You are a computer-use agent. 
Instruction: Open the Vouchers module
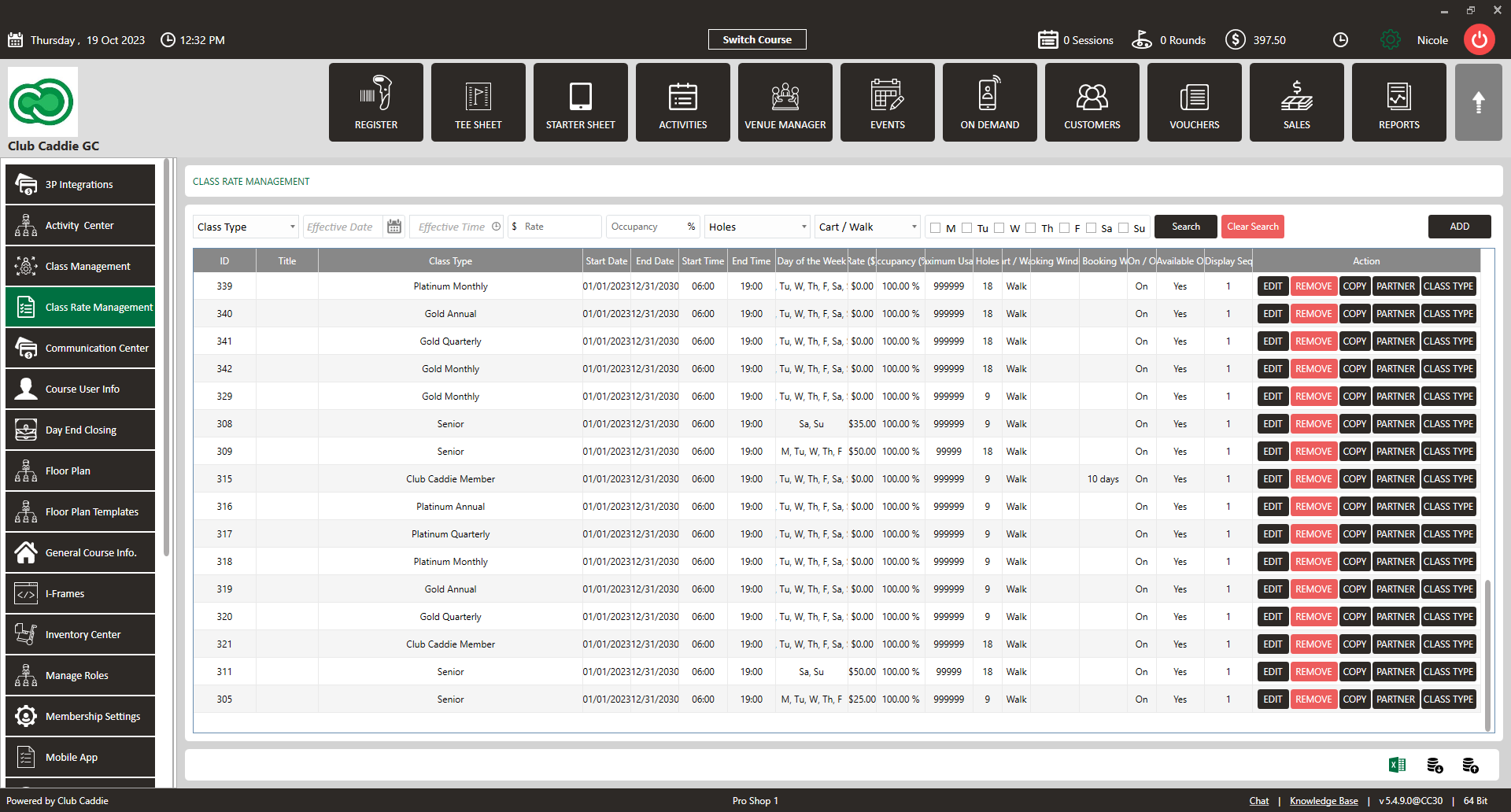tap(1194, 102)
